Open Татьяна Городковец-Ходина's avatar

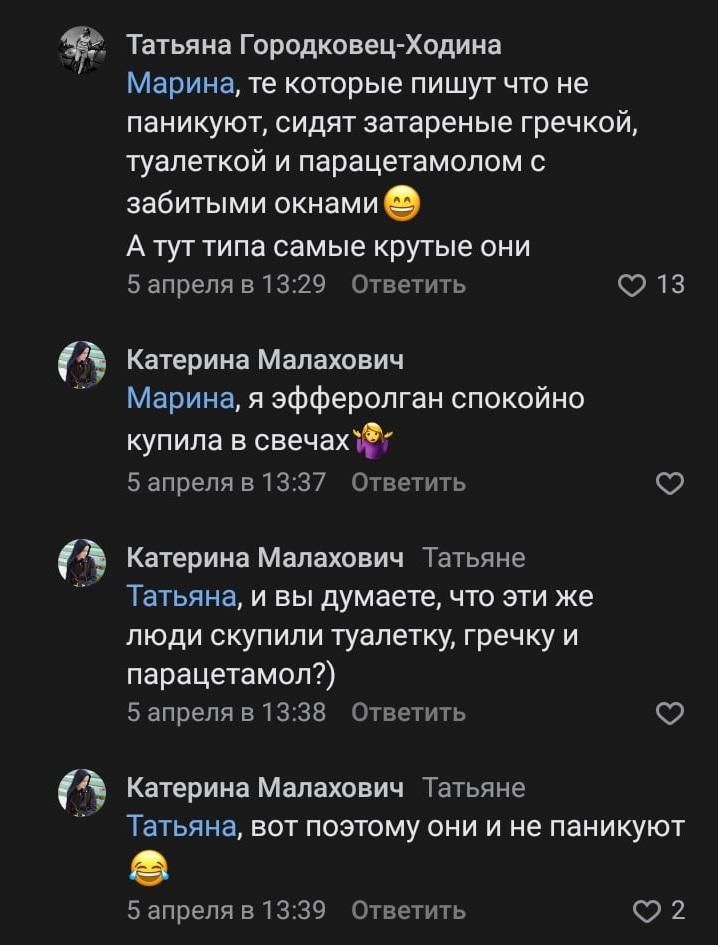click(x=82, y=50)
